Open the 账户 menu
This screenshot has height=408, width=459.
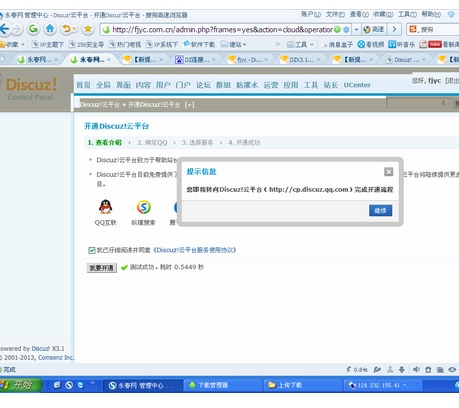pyautogui.click(x=311, y=14)
